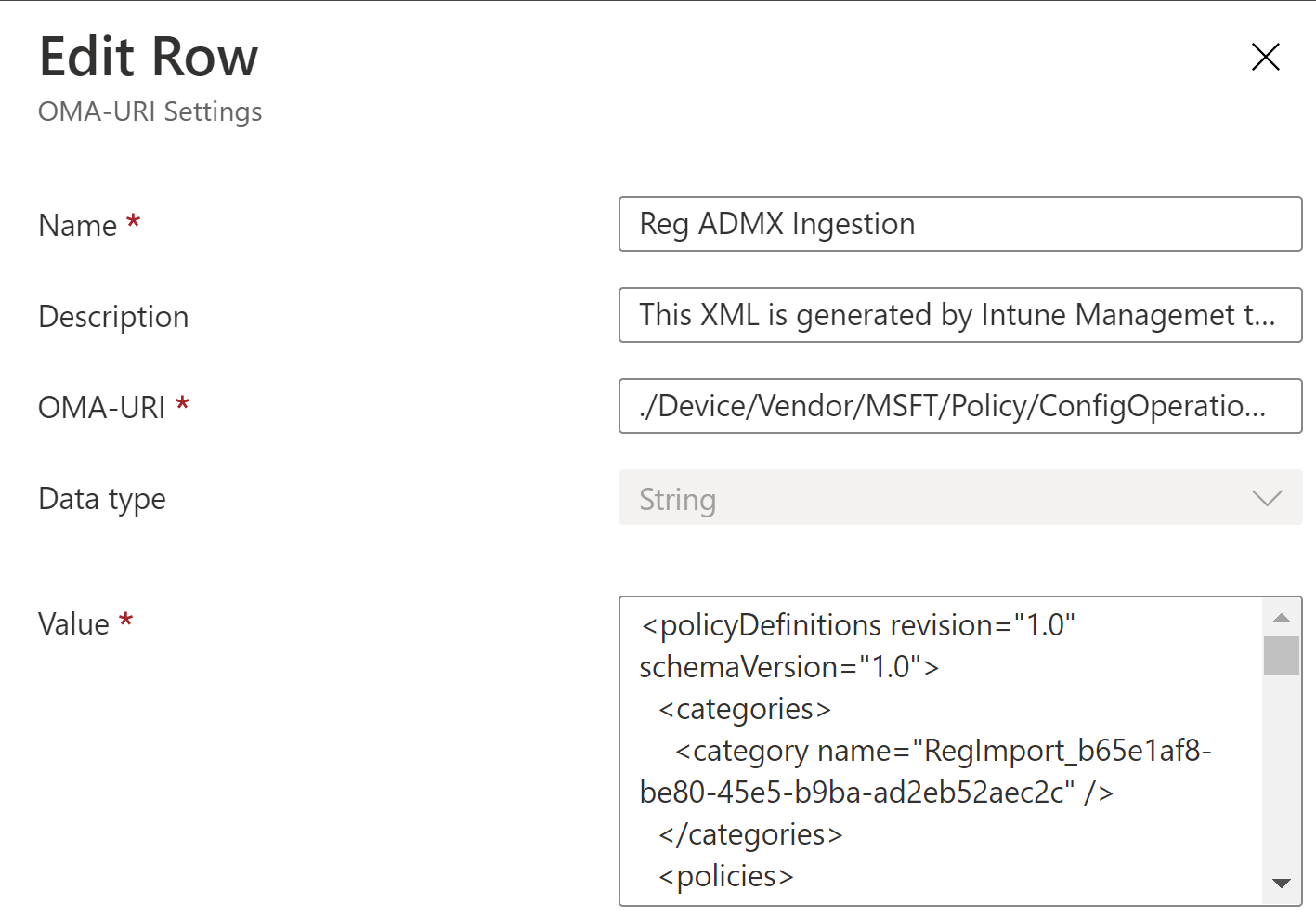Click the opening <categories> tag line

coord(744,709)
